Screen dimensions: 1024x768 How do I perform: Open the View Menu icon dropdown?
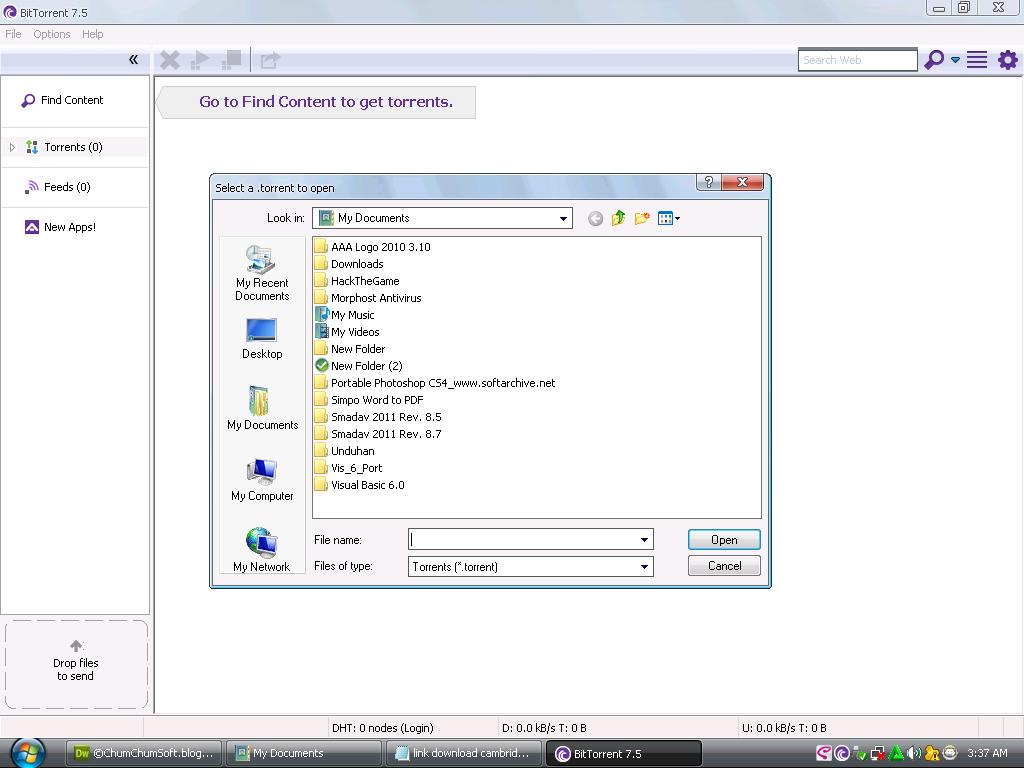pyautogui.click(x=669, y=218)
